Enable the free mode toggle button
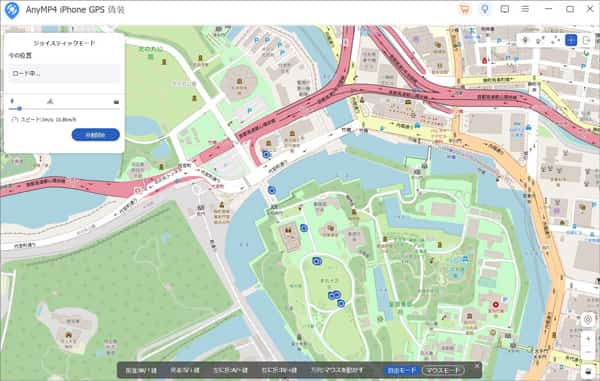The width and height of the screenshot is (600, 381). pyautogui.click(x=402, y=370)
